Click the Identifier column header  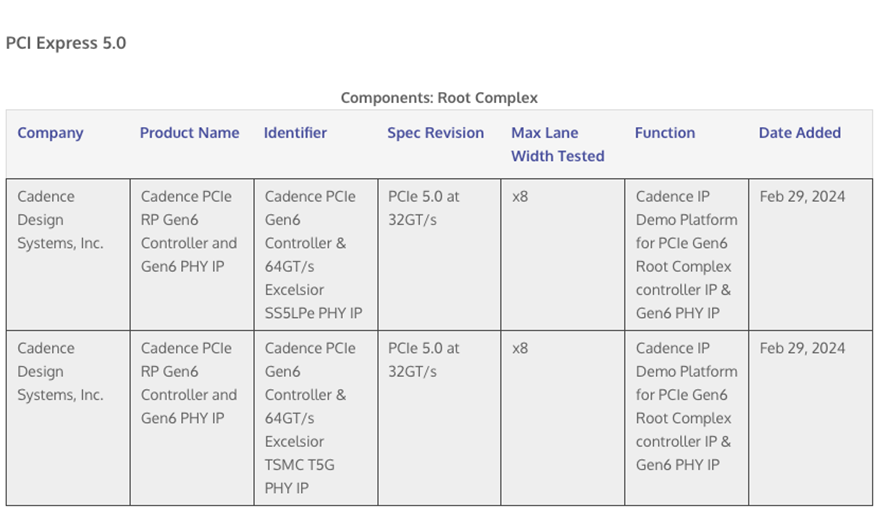tap(295, 133)
